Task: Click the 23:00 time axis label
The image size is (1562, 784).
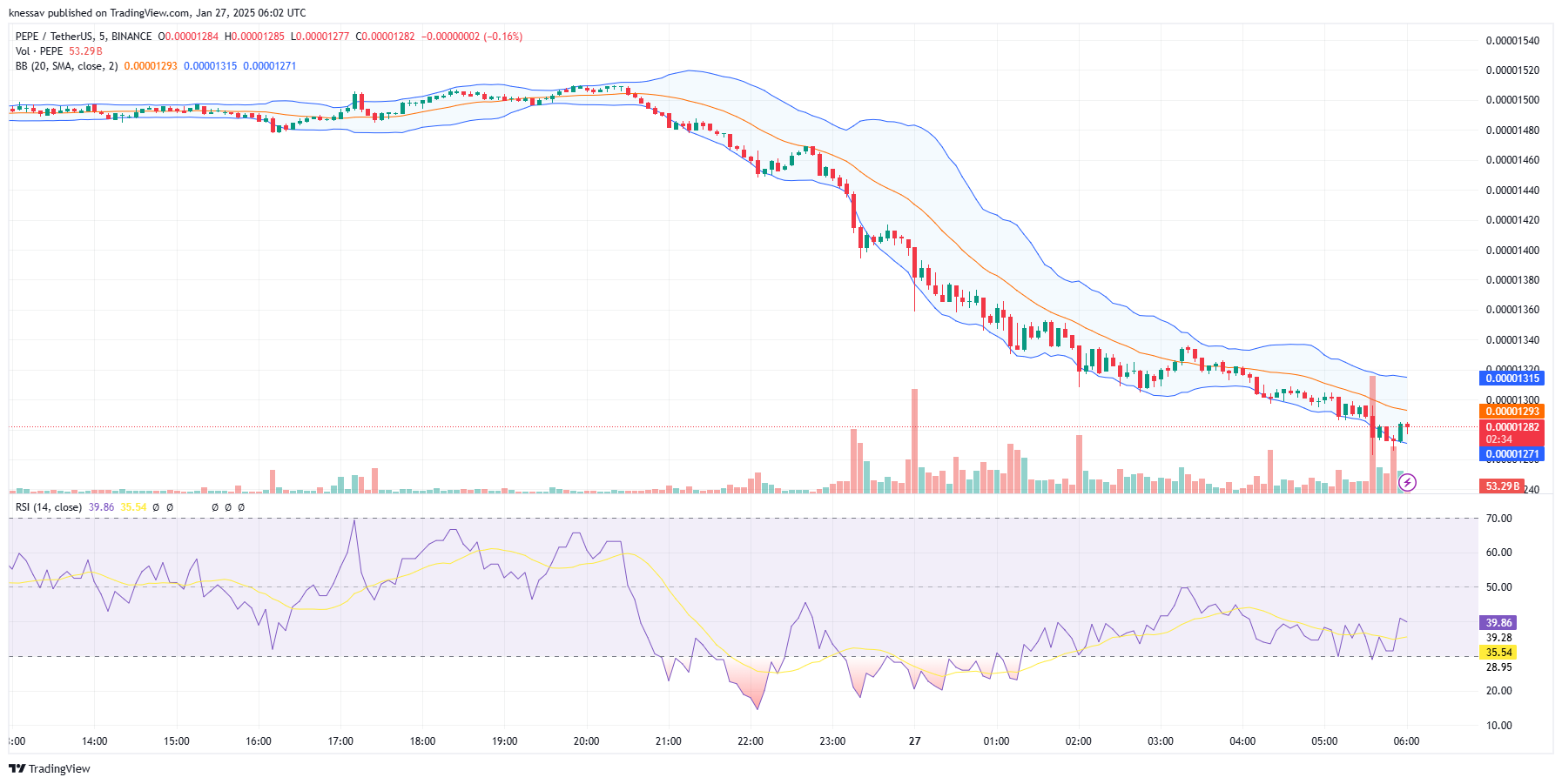Action: [x=832, y=741]
